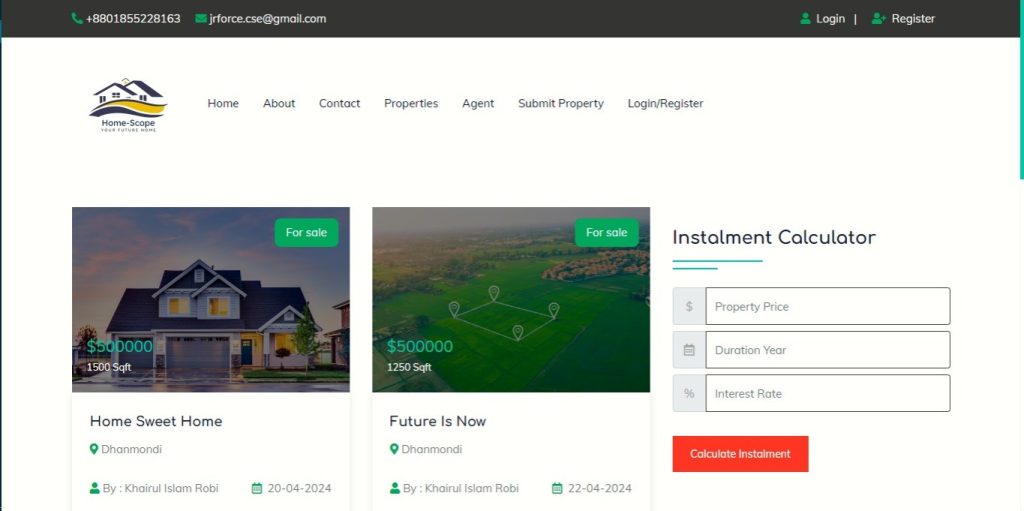Viewport: 1024px width, 511px height.
Task: Click the Register user-plus icon
Action: pos(878,18)
